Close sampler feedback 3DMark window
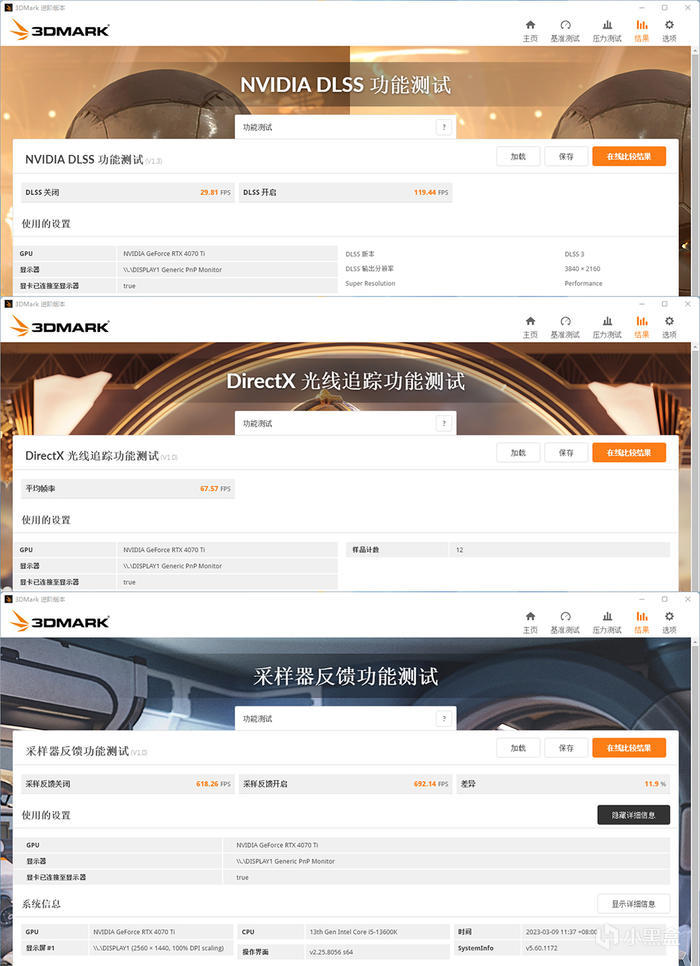The image size is (700, 966). [x=688, y=599]
